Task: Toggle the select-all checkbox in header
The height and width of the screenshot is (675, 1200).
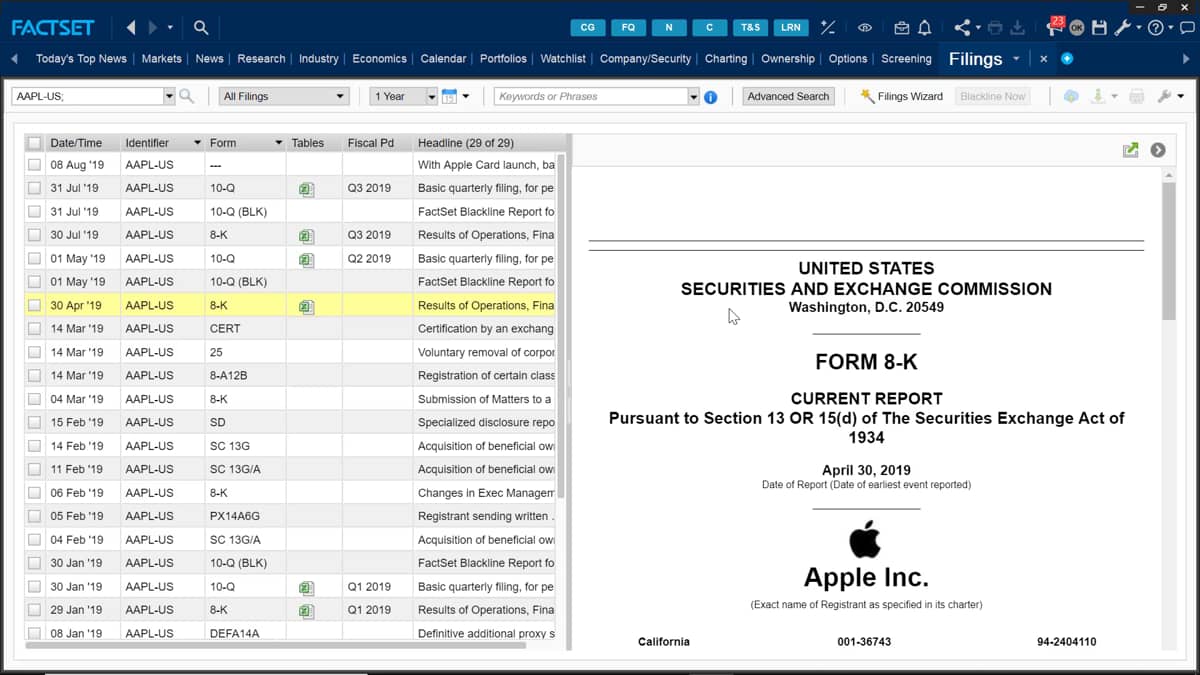Action: click(x=35, y=143)
